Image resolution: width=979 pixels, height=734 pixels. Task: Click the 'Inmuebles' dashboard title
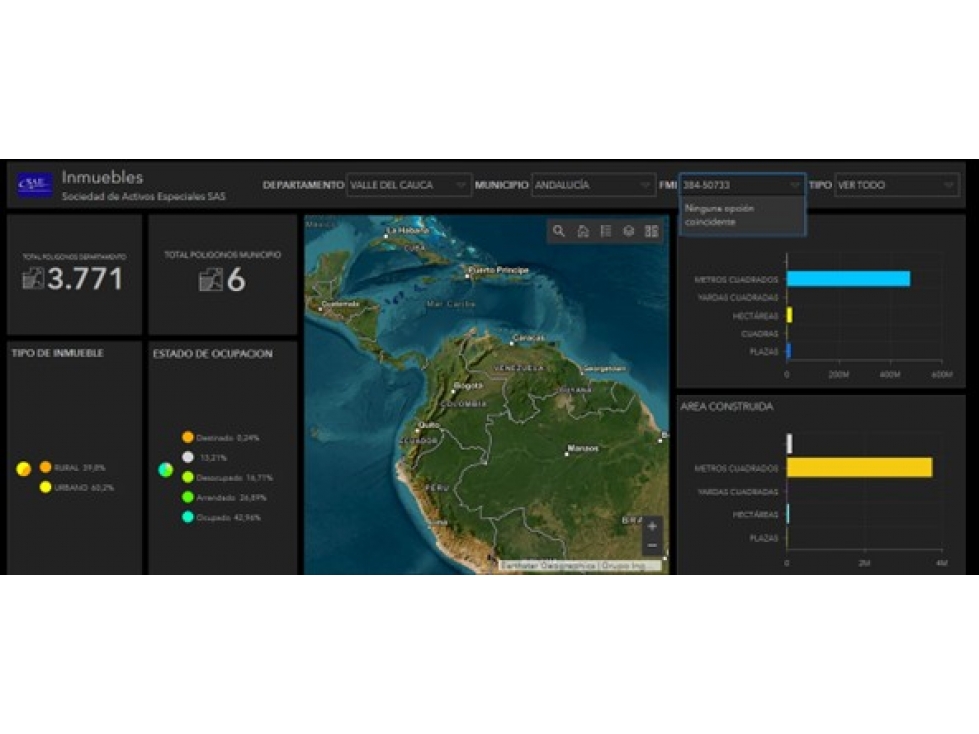tap(102, 177)
